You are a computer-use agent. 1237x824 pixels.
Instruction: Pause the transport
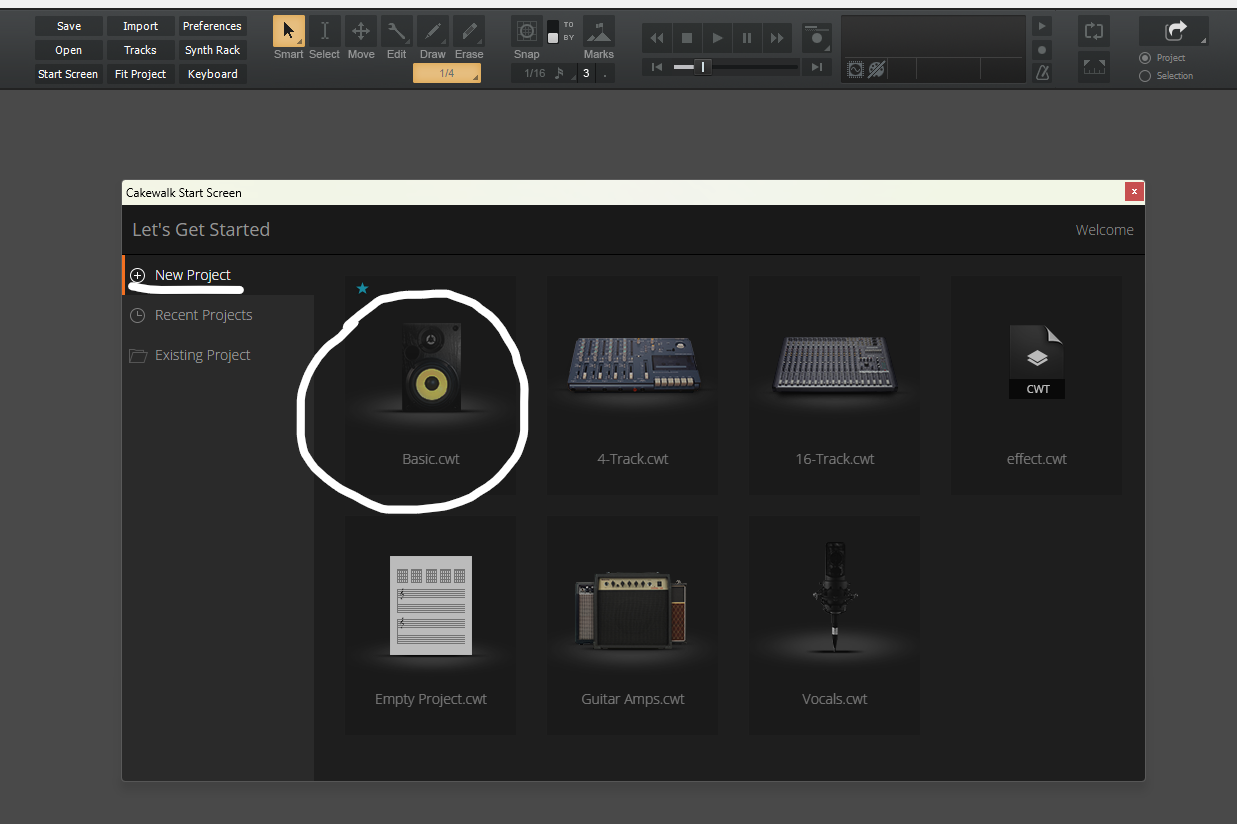tap(747, 38)
